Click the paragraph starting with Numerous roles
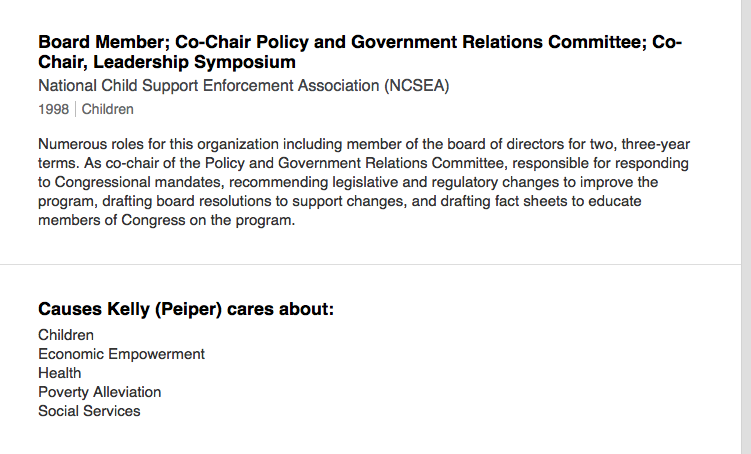Screen dimensions: 751x454 coord(364,183)
